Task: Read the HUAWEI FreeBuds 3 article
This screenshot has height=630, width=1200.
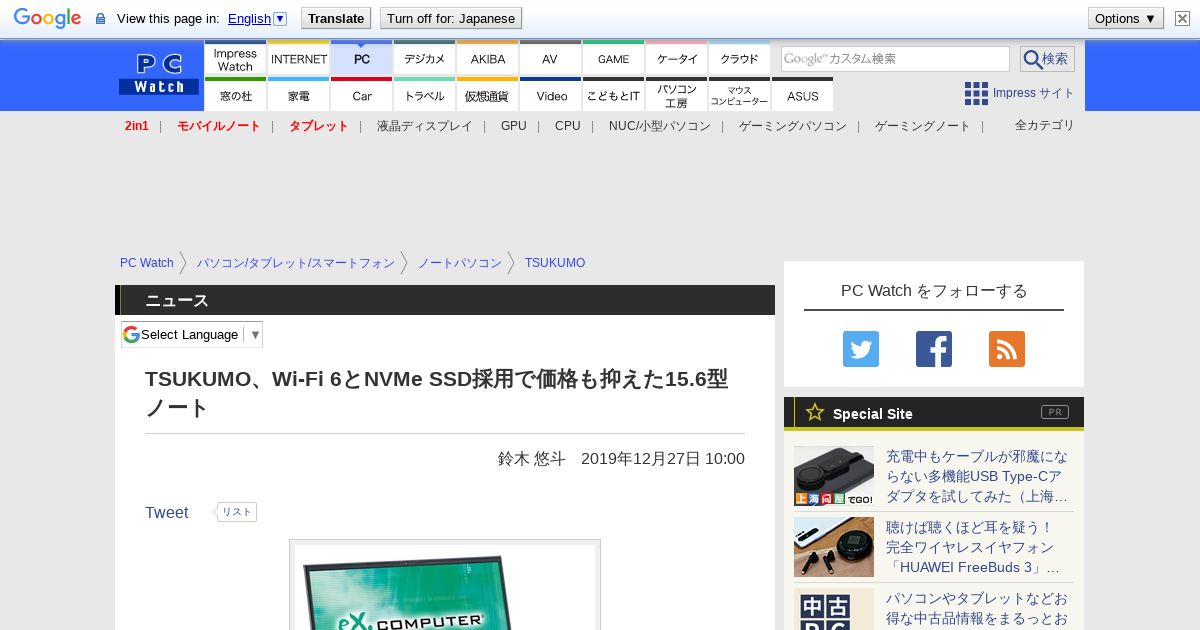Action: (973, 547)
